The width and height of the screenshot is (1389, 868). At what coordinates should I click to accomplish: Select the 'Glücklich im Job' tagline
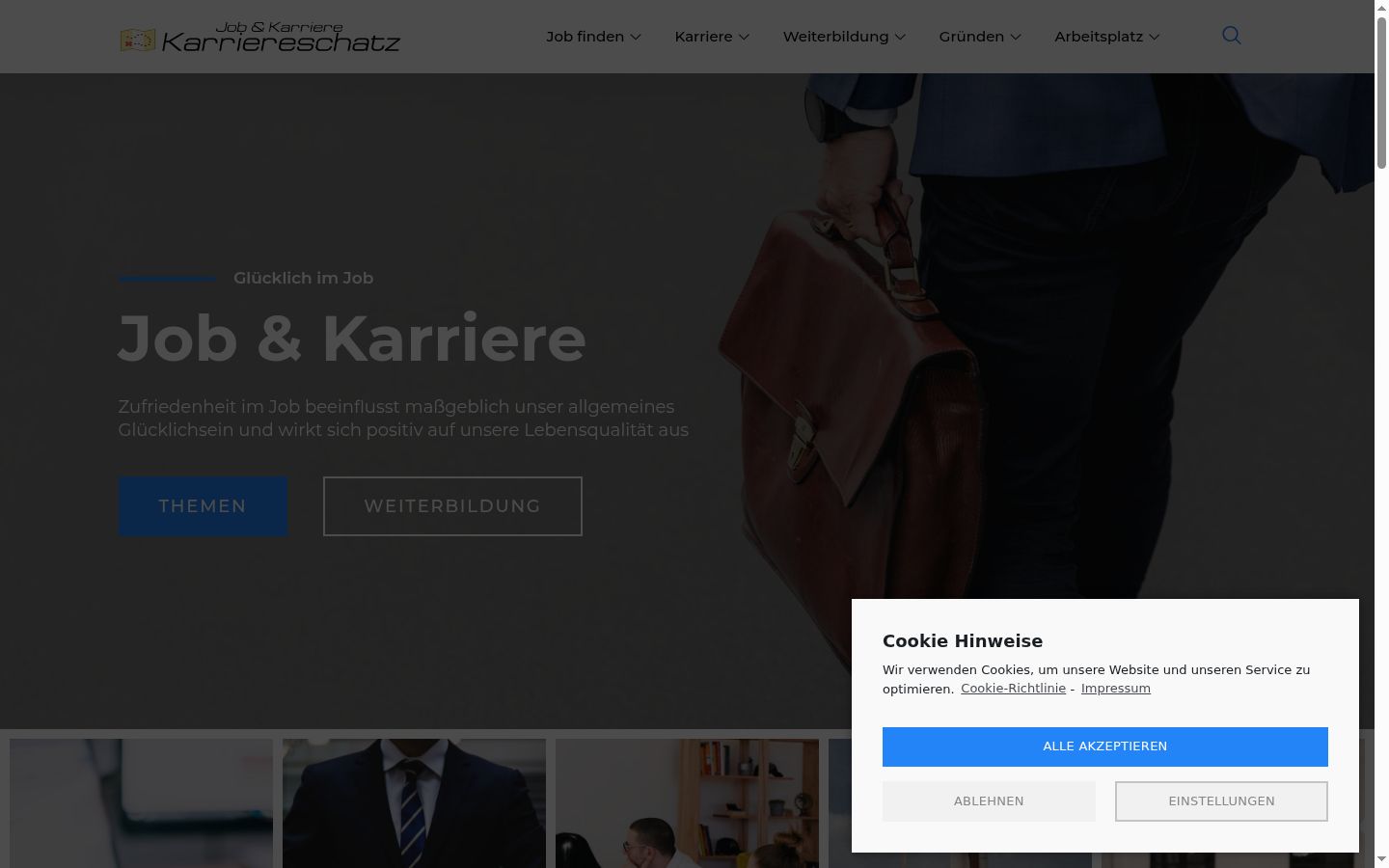(x=303, y=278)
